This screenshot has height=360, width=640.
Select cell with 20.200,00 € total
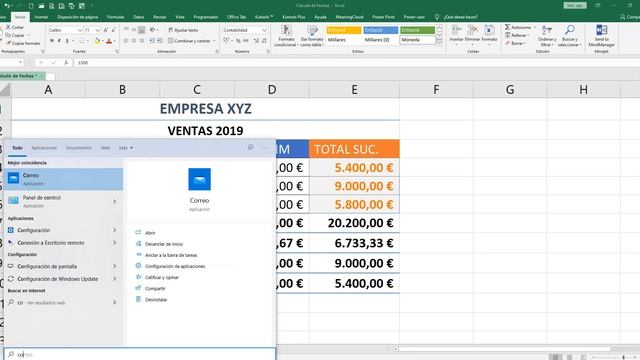354,223
